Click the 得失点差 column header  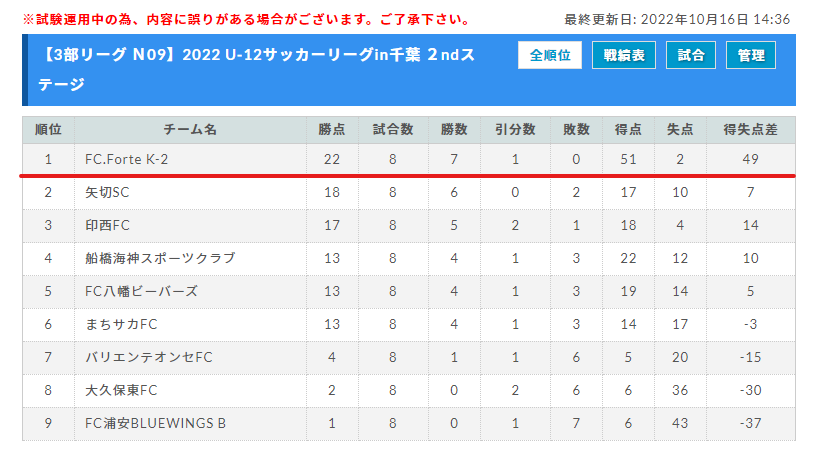pyautogui.click(x=750, y=130)
